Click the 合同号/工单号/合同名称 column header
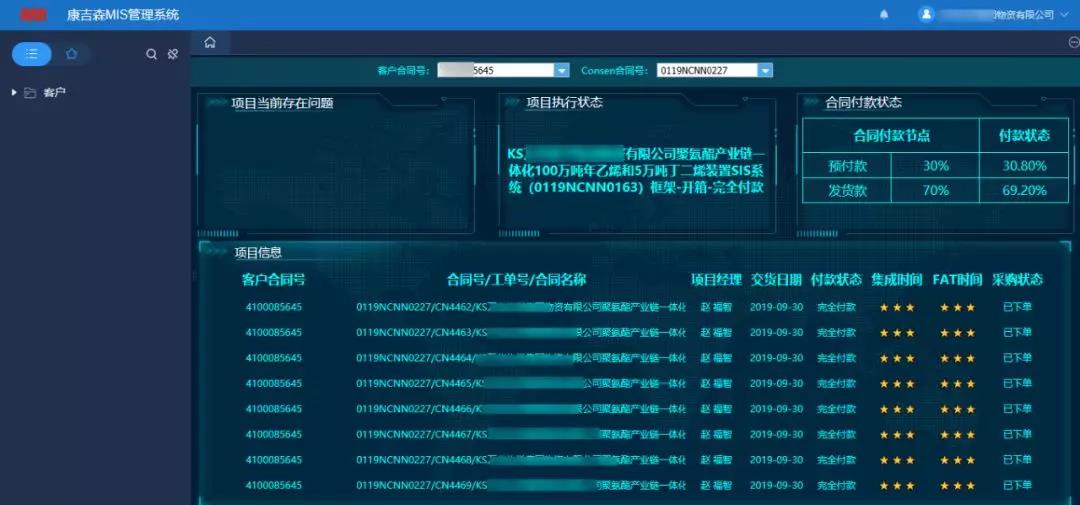Viewport: 1080px width, 505px height. 516,280
